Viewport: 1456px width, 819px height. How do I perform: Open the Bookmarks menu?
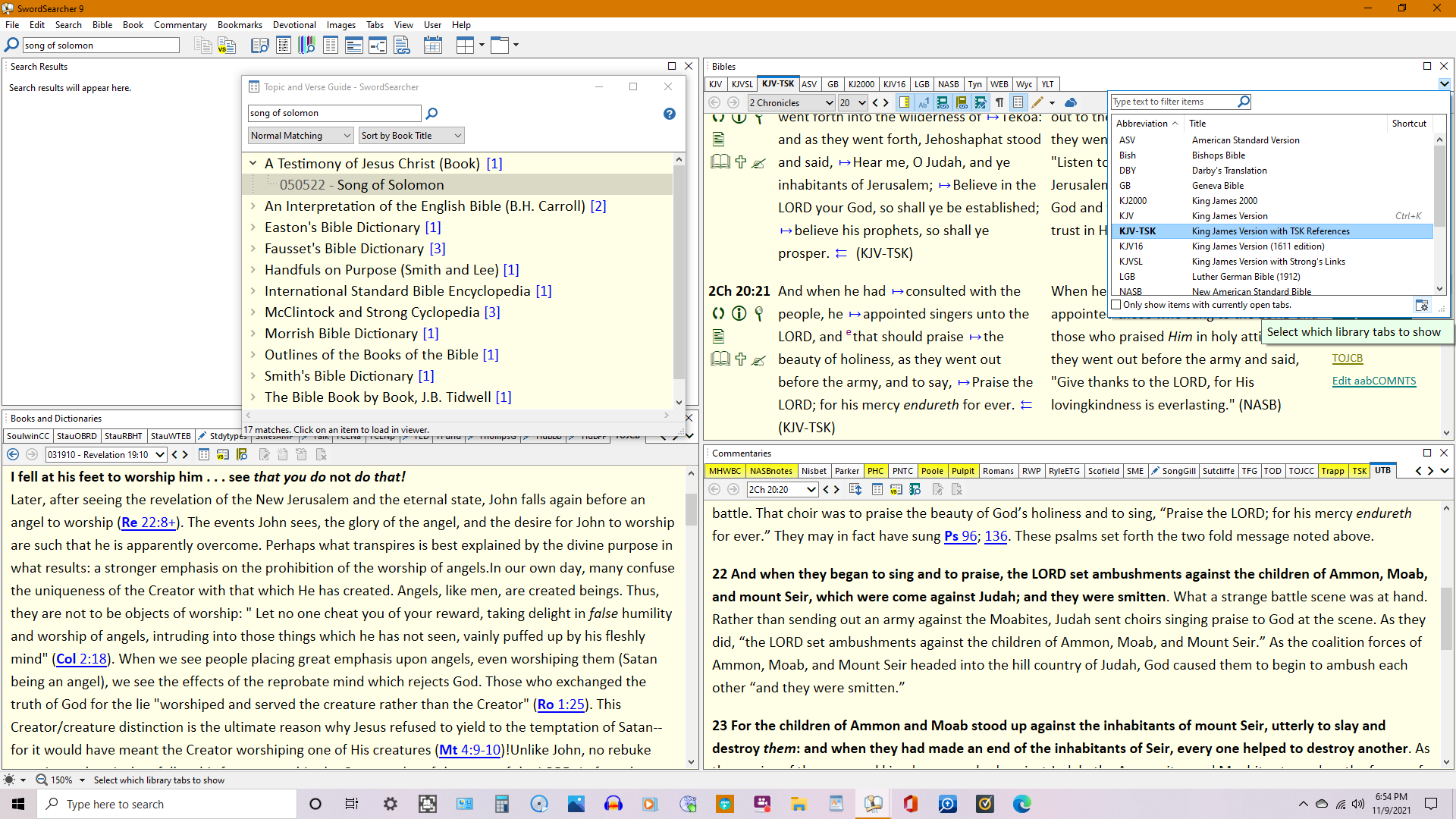click(x=240, y=25)
